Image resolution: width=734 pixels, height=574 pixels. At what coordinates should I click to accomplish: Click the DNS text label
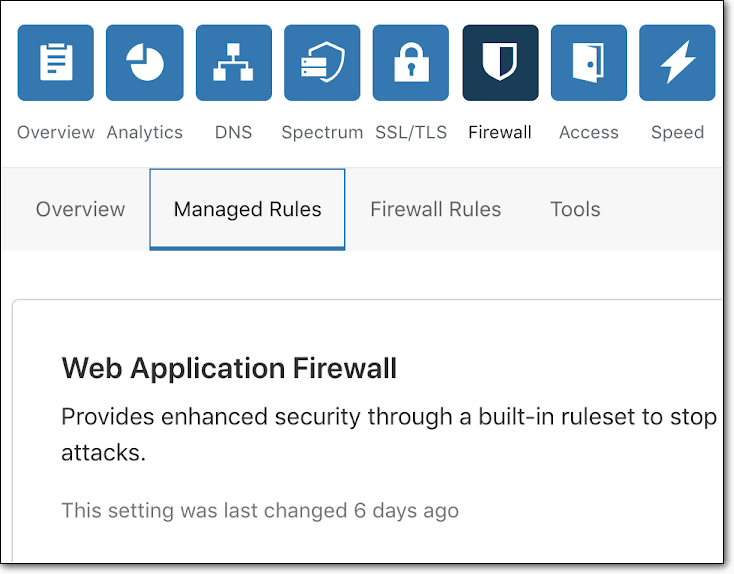pos(234,132)
